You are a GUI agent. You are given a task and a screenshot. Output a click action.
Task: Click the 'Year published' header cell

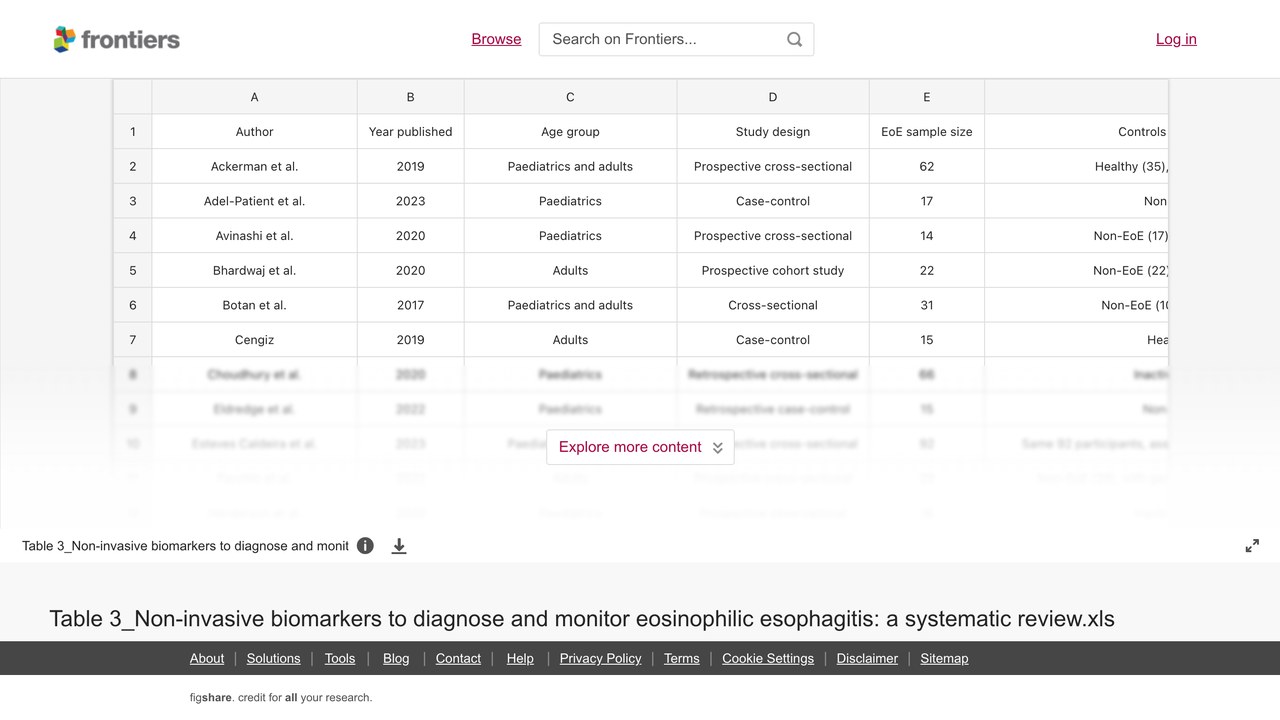point(410,132)
